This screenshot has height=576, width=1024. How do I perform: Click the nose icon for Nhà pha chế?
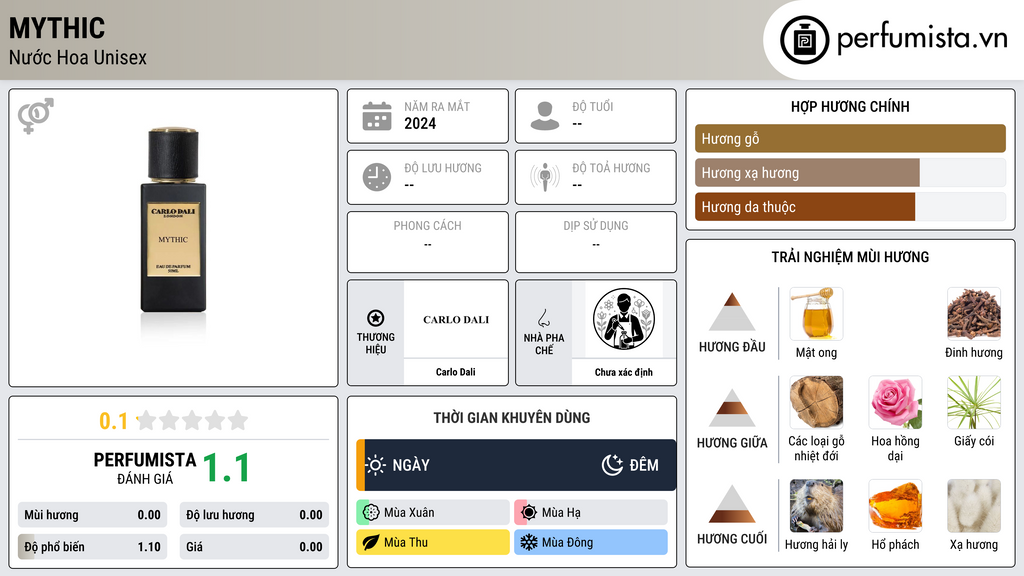[x=543, y=318]
